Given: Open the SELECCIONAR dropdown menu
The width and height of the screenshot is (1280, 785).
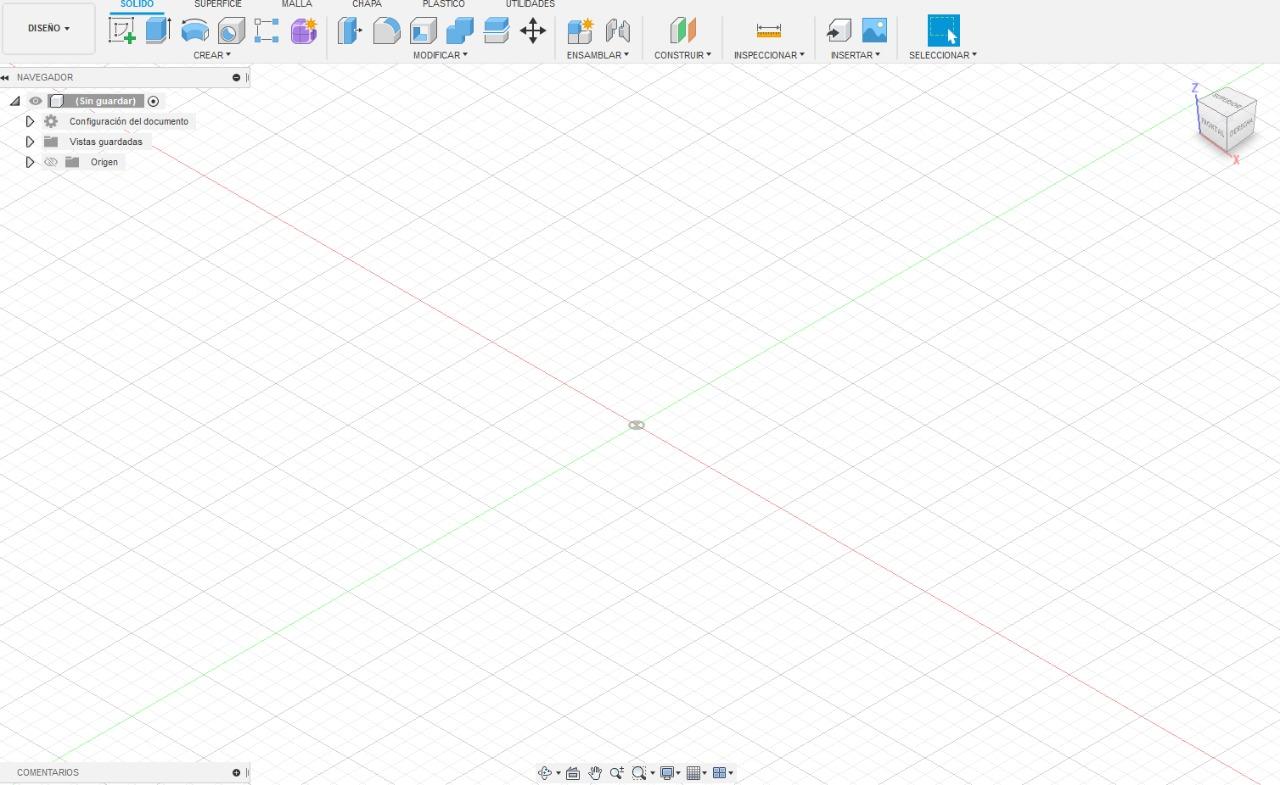Looking at the screenshot, I should point(943,55).
